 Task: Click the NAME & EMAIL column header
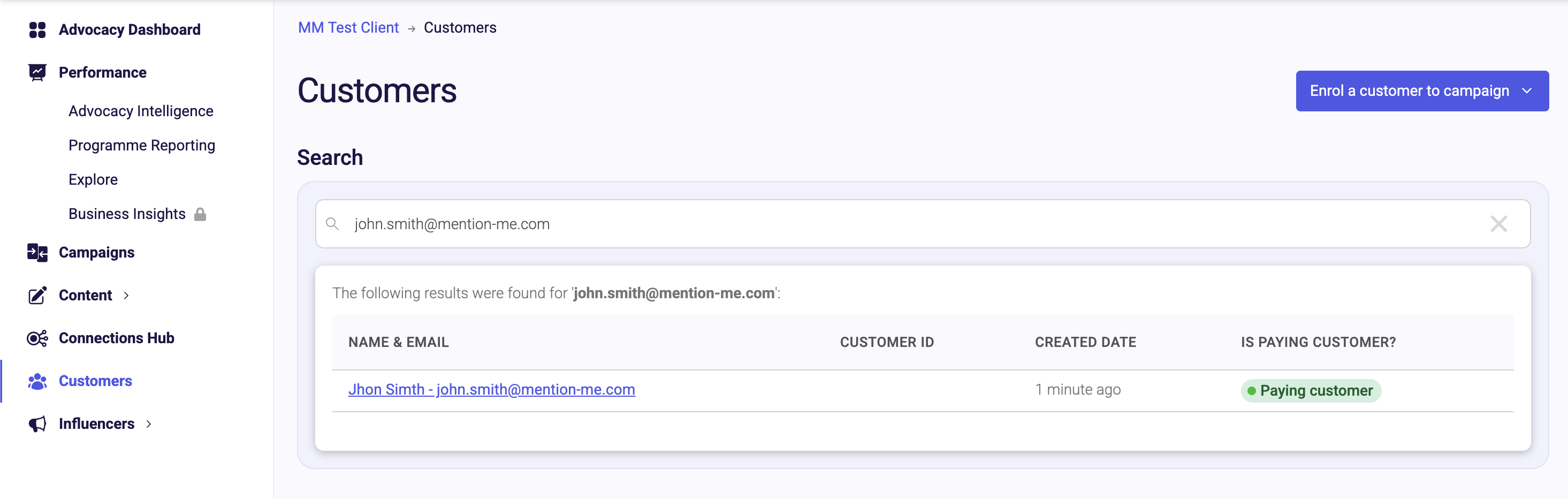coord(398,343)
